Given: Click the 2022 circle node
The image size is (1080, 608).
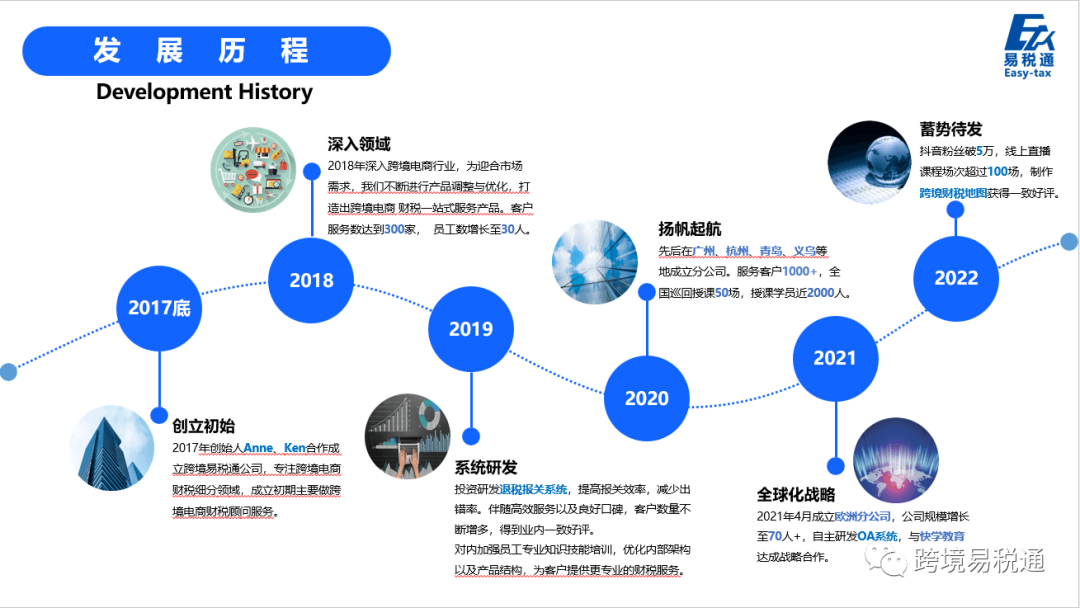Looking at the screenshot, I should [x=954, y=280].
